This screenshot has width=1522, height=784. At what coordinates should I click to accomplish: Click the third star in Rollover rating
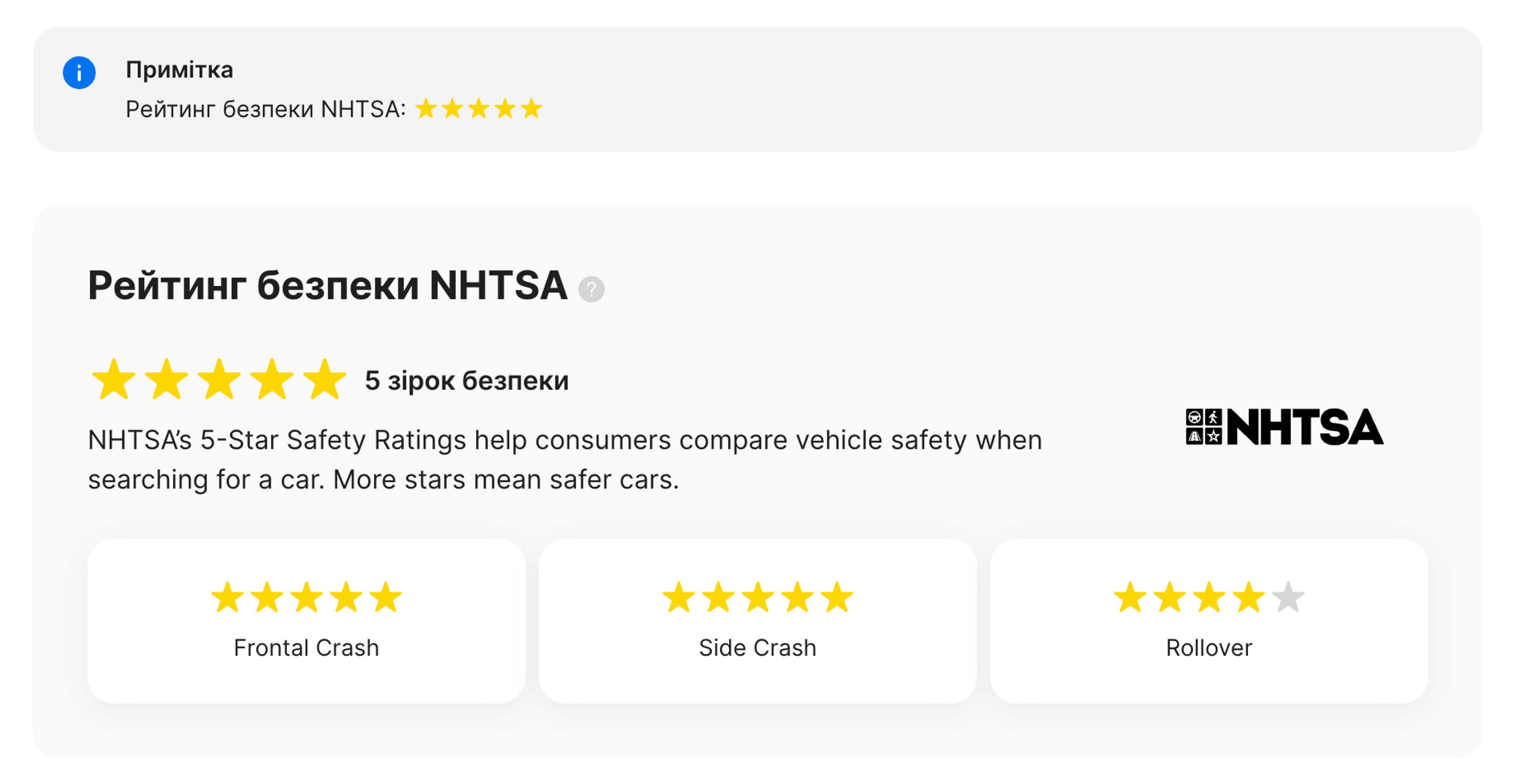(1210, 597)
